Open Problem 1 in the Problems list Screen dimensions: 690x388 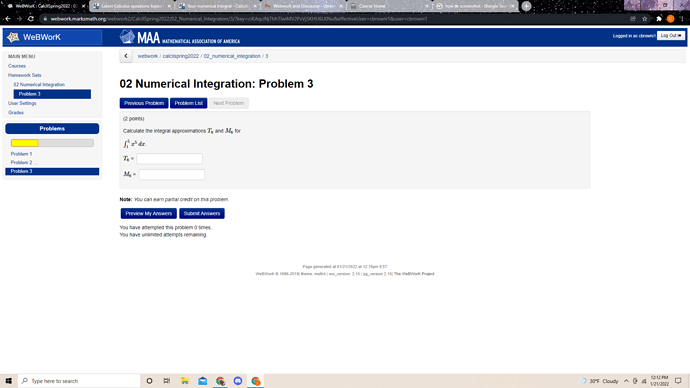(21, 154)
